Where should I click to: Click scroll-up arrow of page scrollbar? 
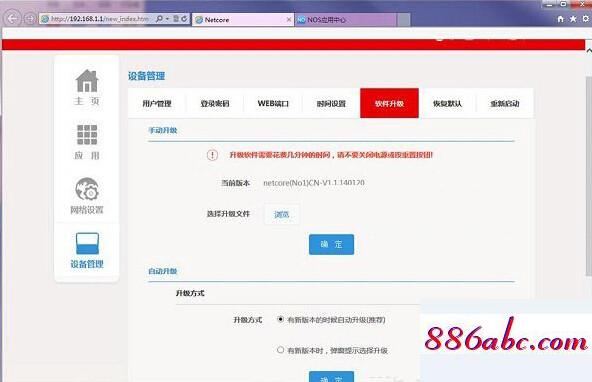[589, 50]
